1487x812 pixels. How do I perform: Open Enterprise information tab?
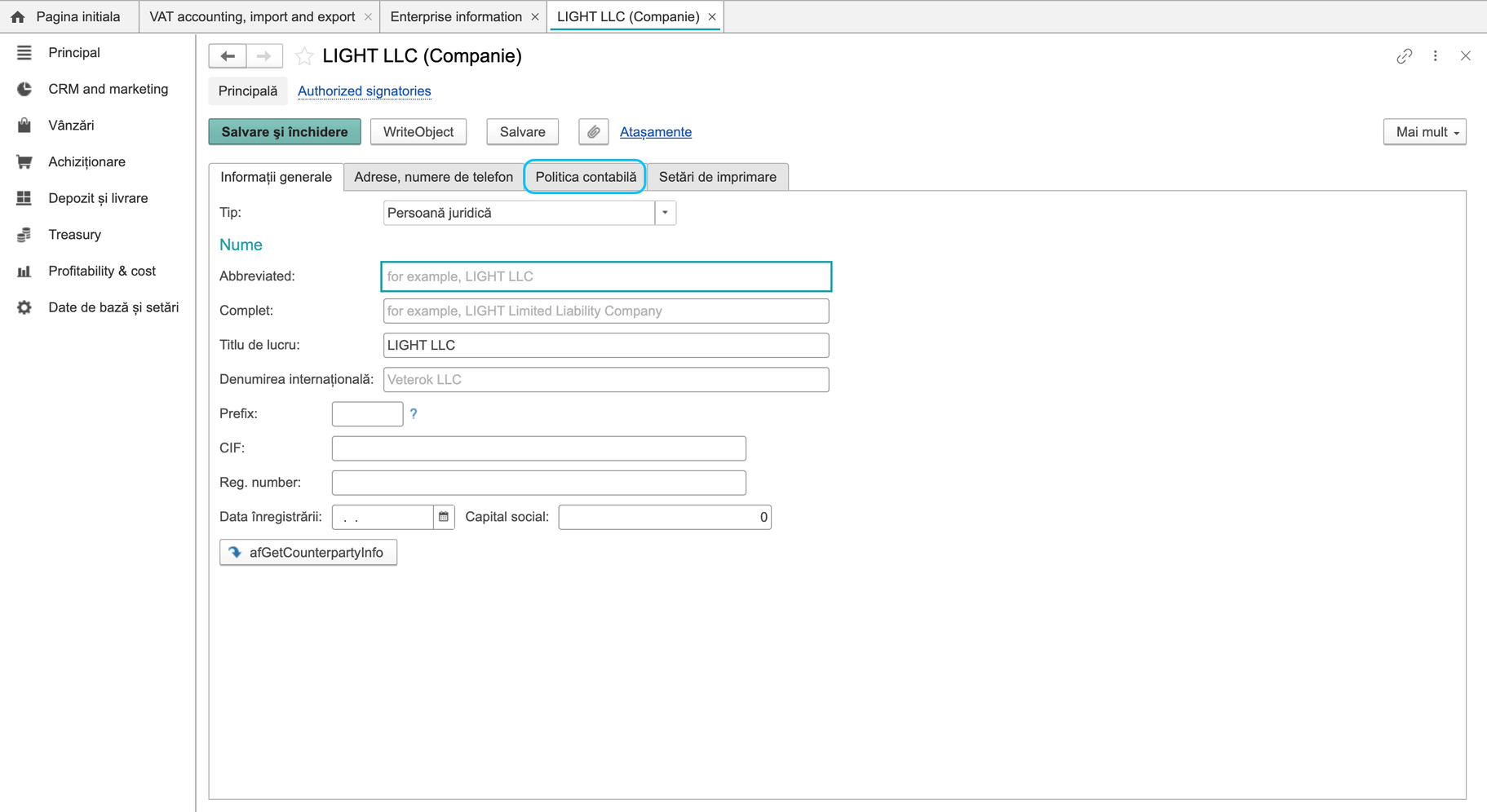(456, 16)
